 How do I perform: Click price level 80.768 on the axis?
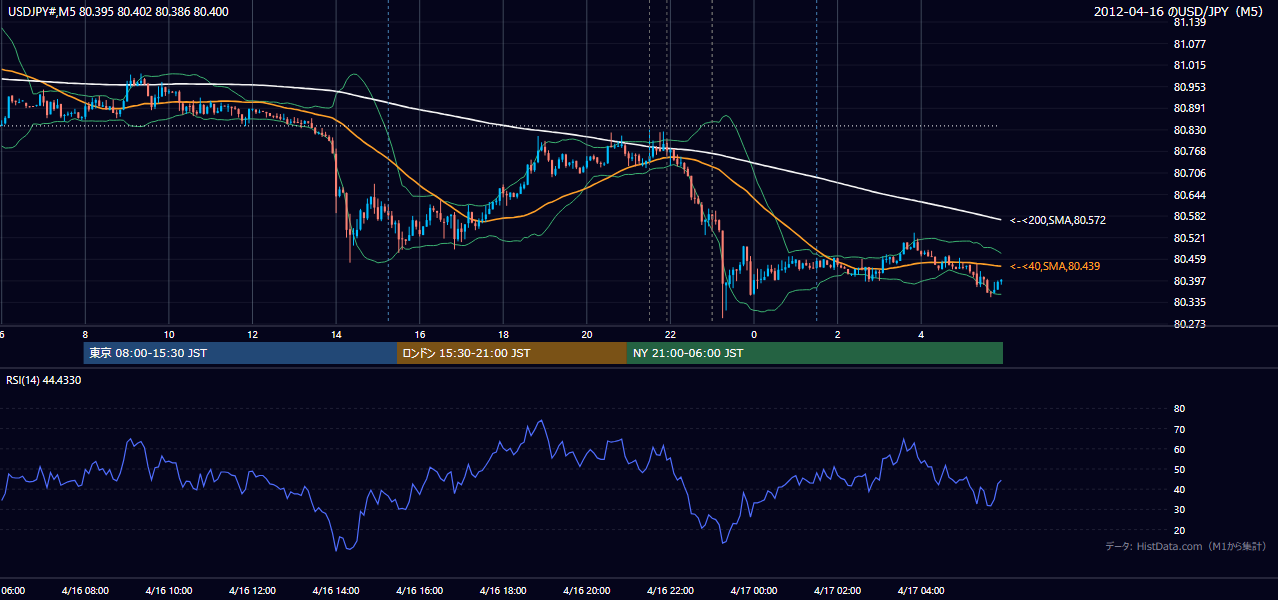(x=1188, y=151)
